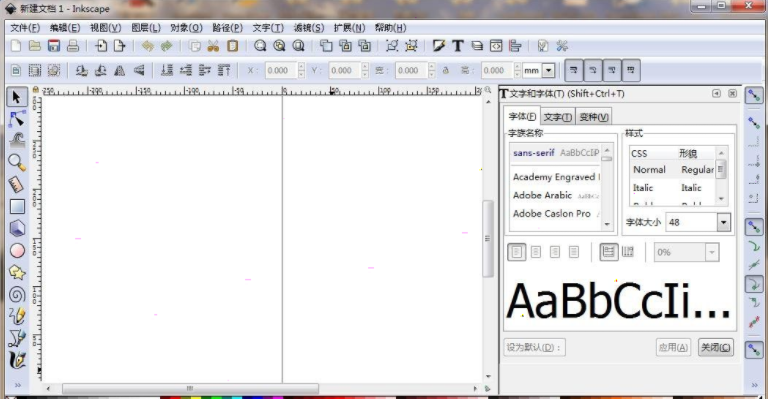The height and width of the screenshot is (399, 768).
Task: Expand more tools at toolbox bottom
Action: pyautogui.click(x=17, y=385)
